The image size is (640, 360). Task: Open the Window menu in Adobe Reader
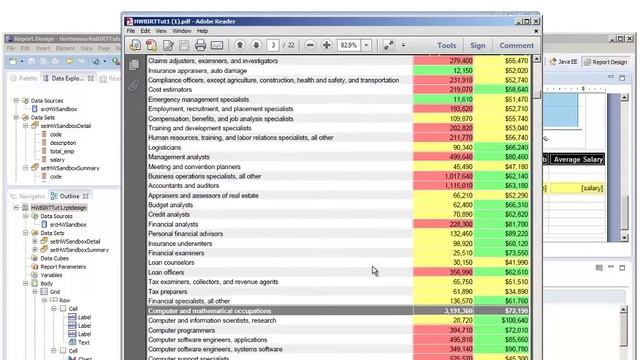pyautogui.click(x=182, y=31)
